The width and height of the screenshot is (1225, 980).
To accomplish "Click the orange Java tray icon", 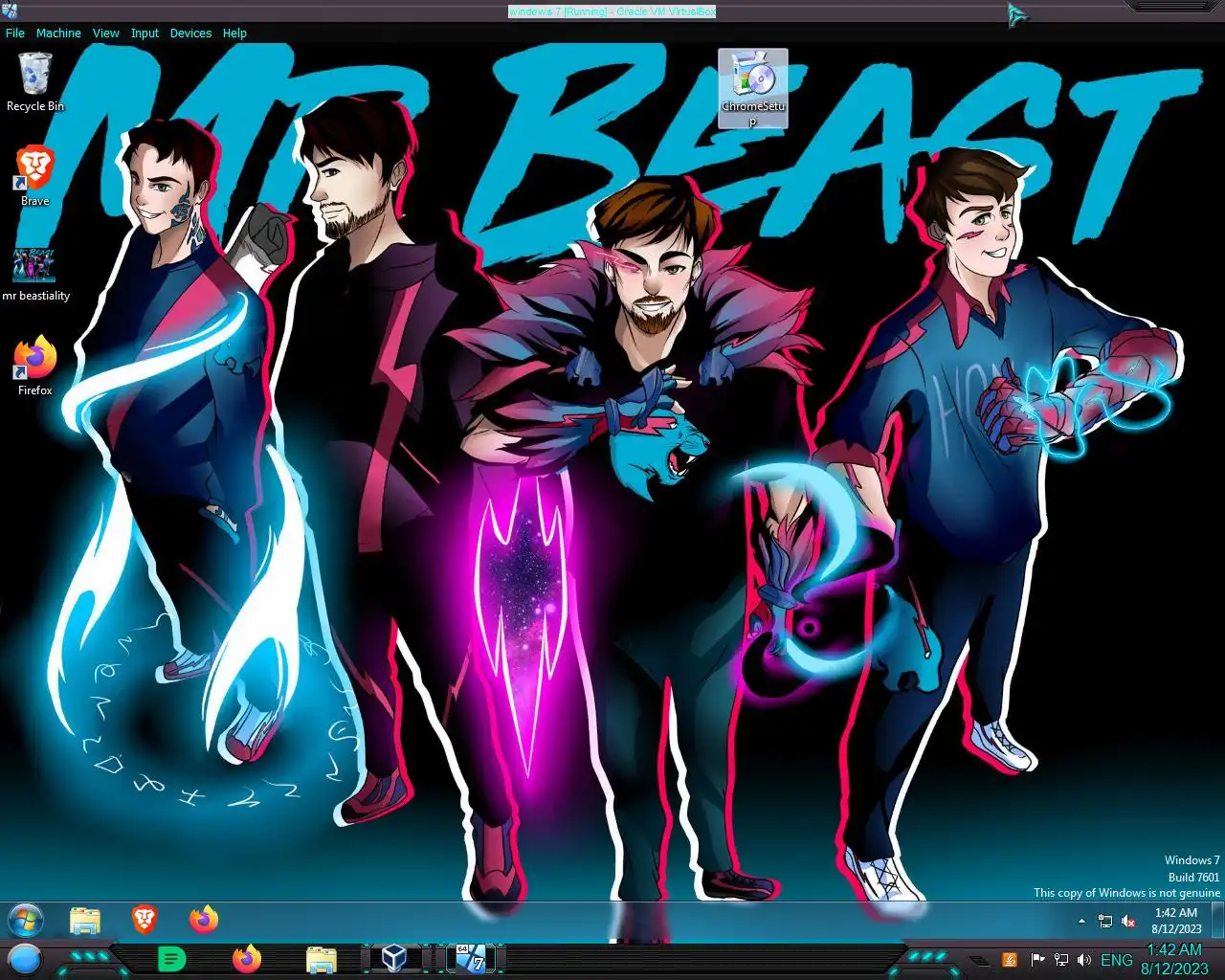I will (1010, 959).
